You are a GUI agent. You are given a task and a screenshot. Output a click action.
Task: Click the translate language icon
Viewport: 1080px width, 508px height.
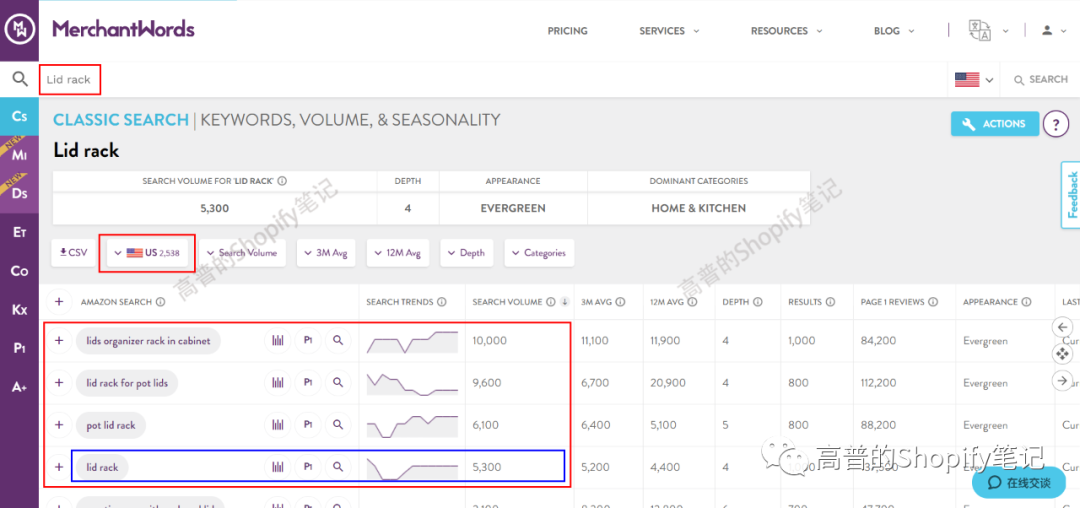(x=978, y=30)
